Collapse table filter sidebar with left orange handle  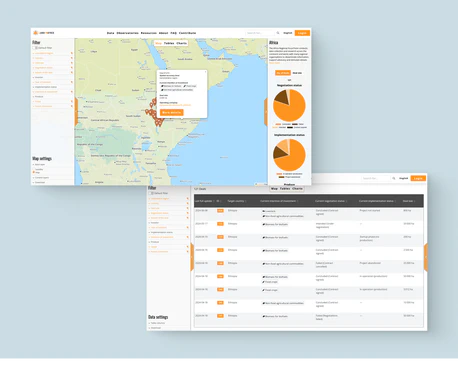click(192, 257)
